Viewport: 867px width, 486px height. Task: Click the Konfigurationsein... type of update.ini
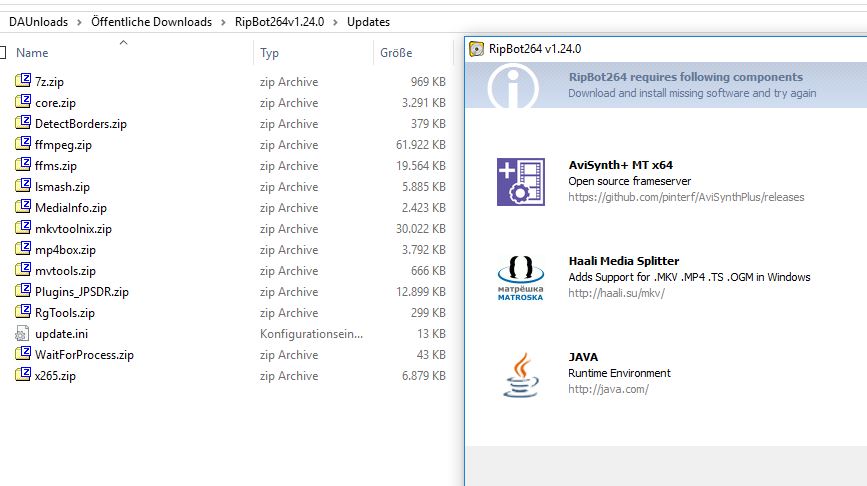(311, 334)
